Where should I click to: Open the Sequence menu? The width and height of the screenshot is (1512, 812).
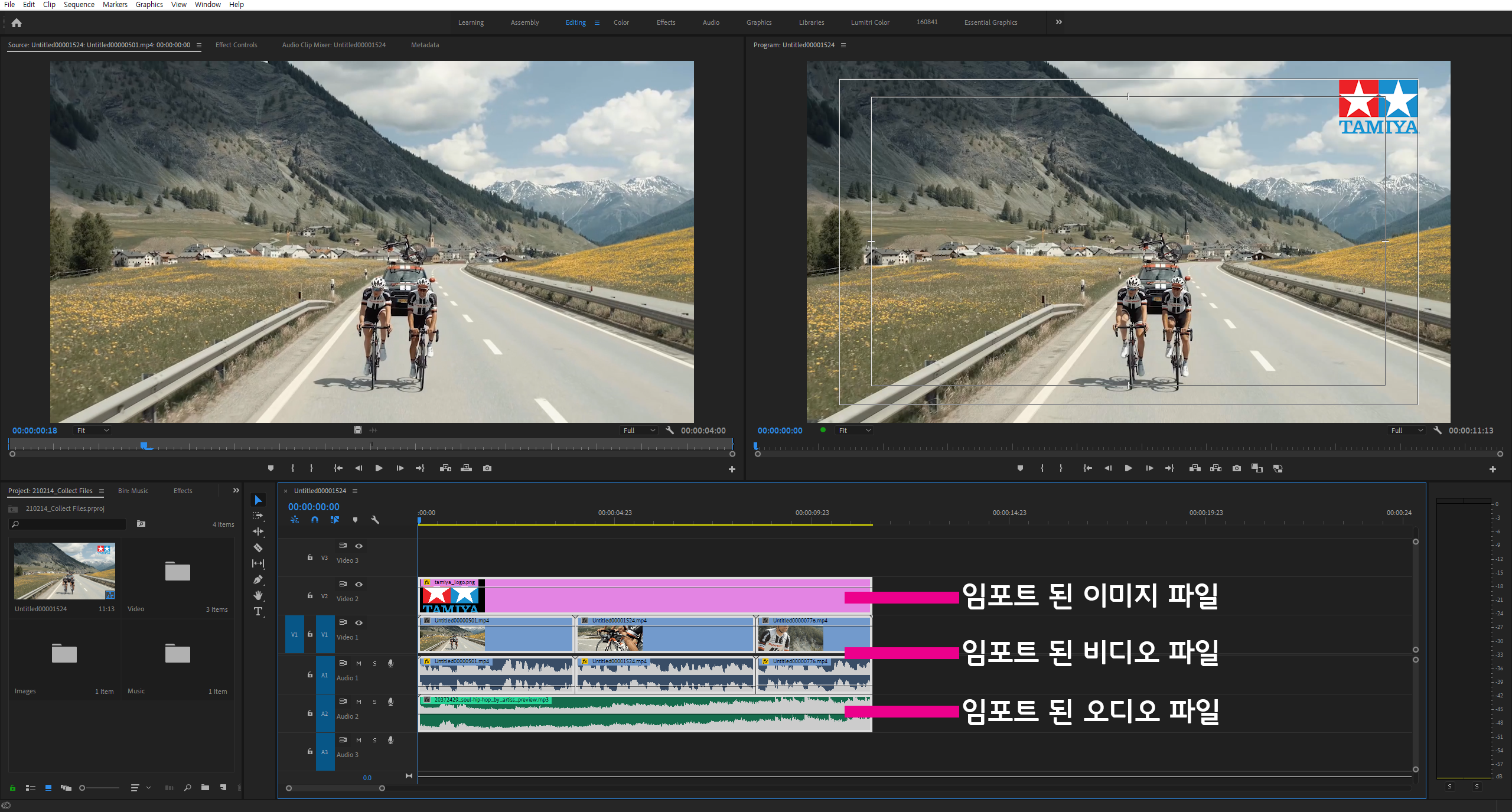click(79, 5)
